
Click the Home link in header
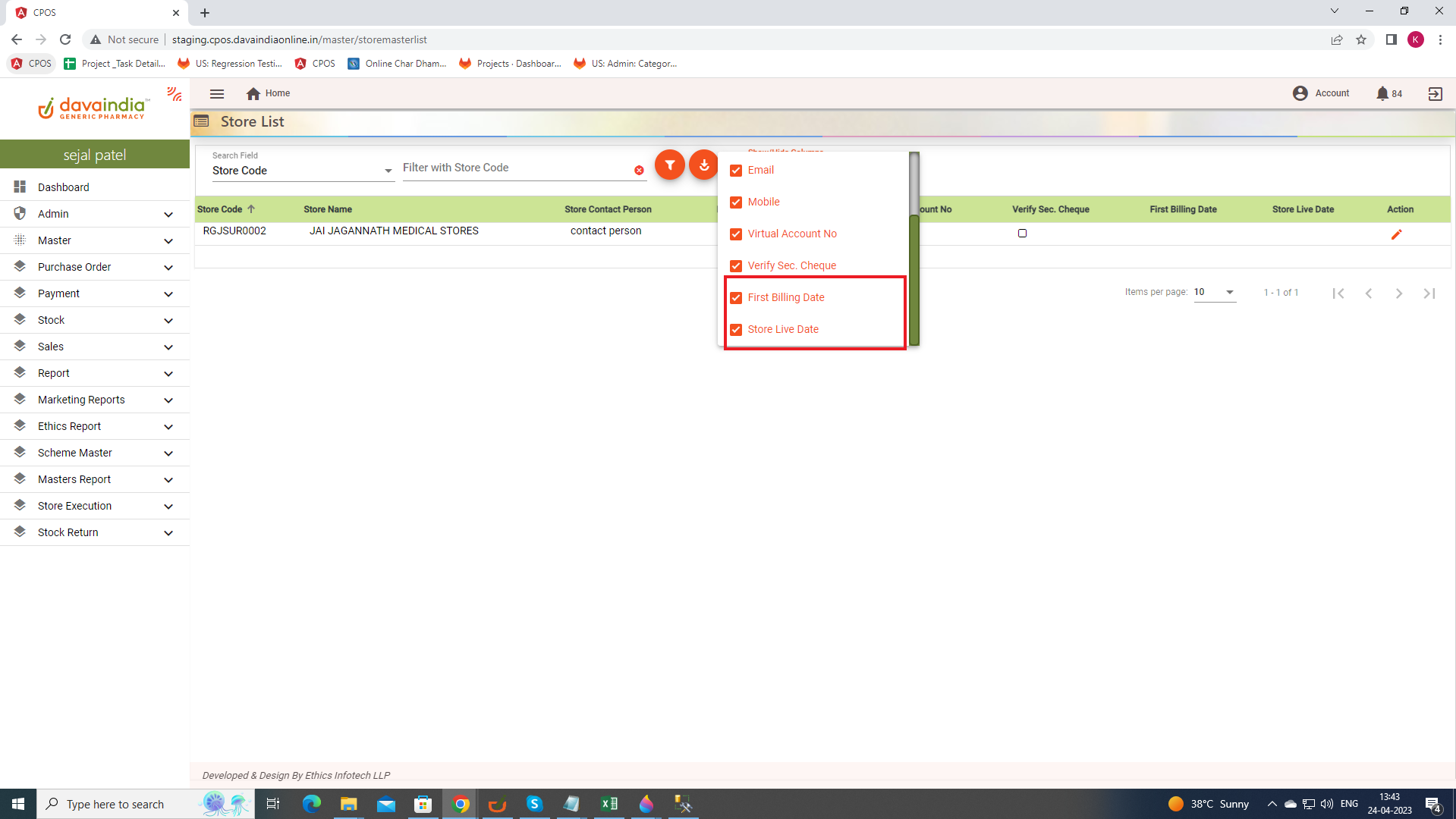(269, 93)
